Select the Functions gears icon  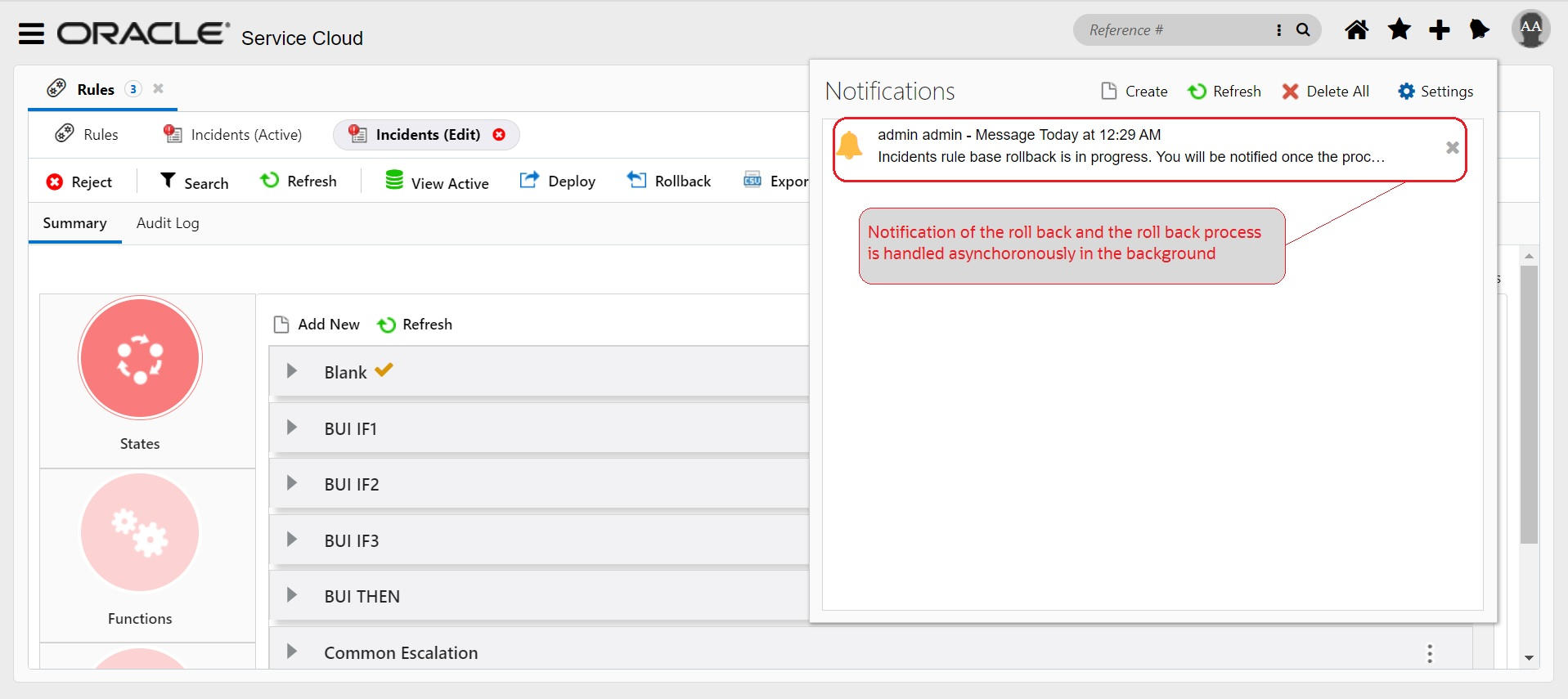pyautogui.click(x=140, y=532)
